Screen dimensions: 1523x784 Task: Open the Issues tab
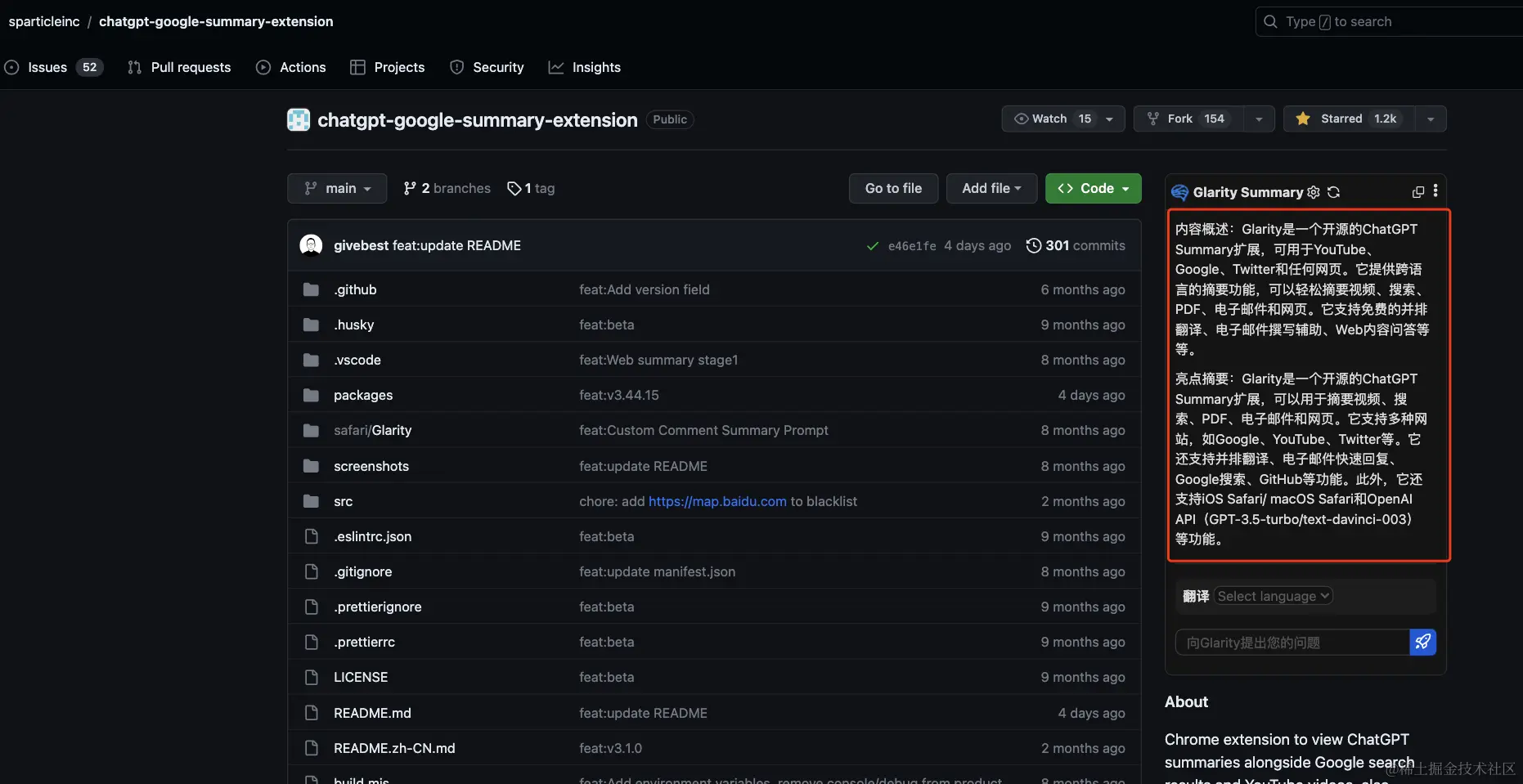coord(54,67)
